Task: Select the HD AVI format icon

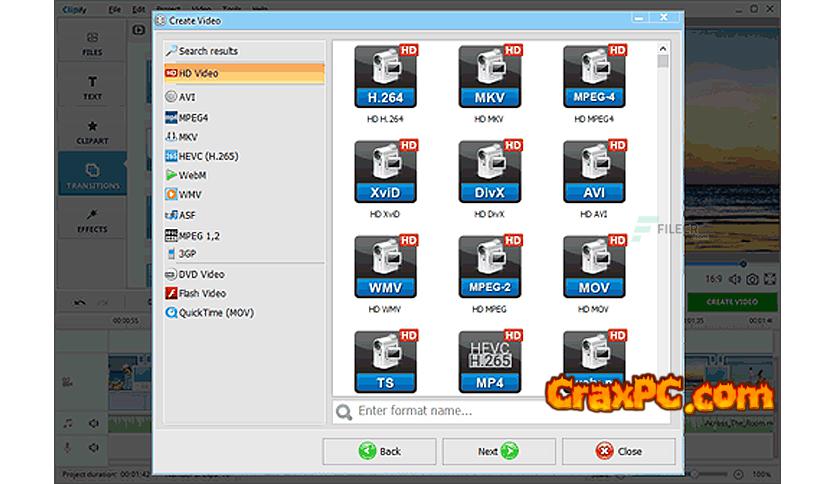Action: point(594,173)
